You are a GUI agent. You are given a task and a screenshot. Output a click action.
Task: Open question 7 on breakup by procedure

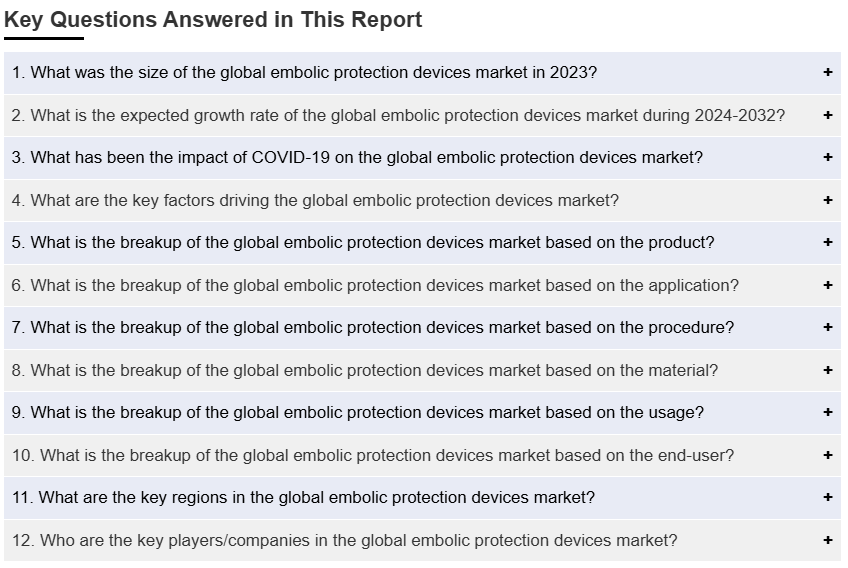372,328
